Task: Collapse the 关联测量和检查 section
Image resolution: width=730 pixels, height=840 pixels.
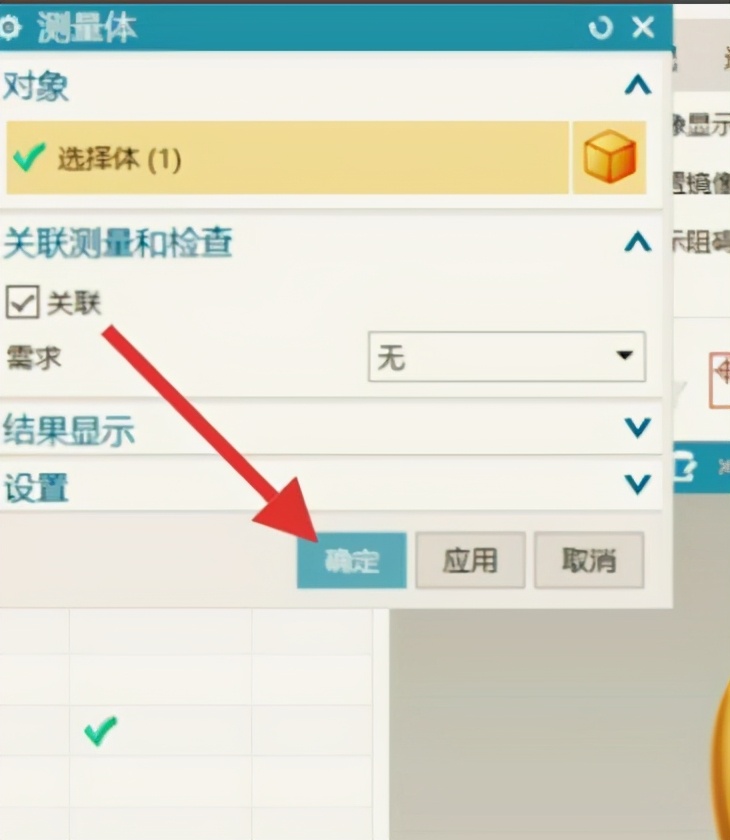Action: (x=637, y=242)
